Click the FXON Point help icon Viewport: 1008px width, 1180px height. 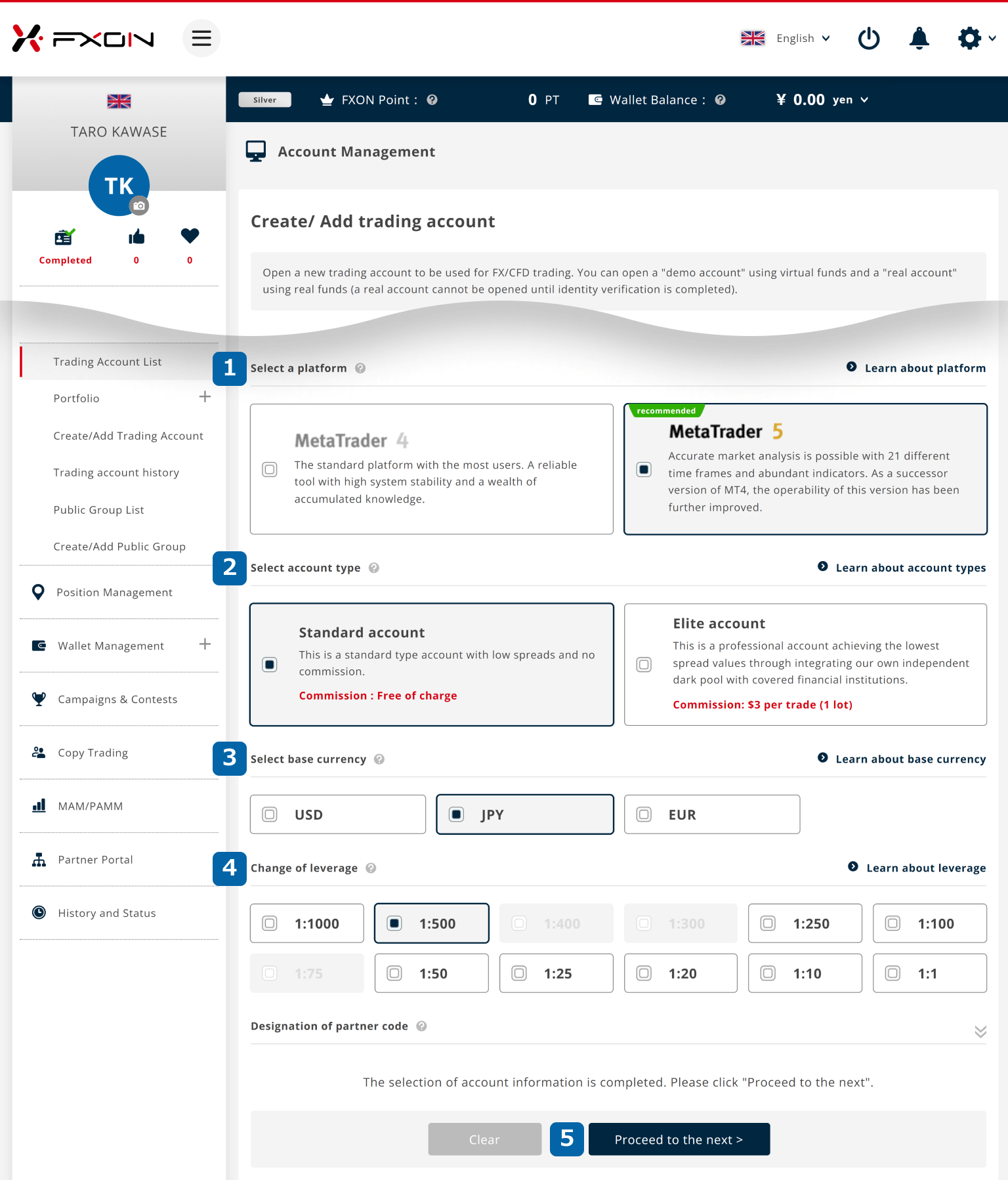coord(432,100)
